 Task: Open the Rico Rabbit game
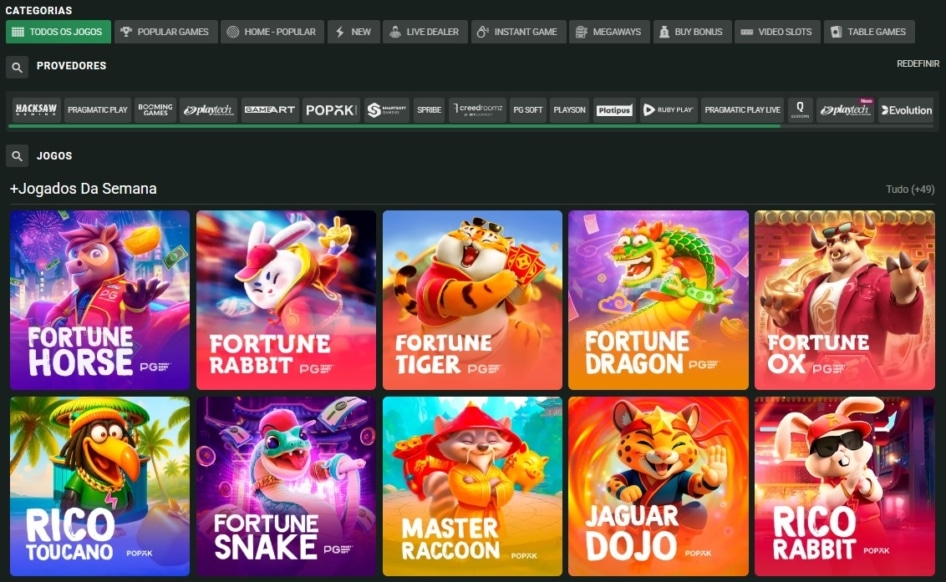tap(845, 486)
